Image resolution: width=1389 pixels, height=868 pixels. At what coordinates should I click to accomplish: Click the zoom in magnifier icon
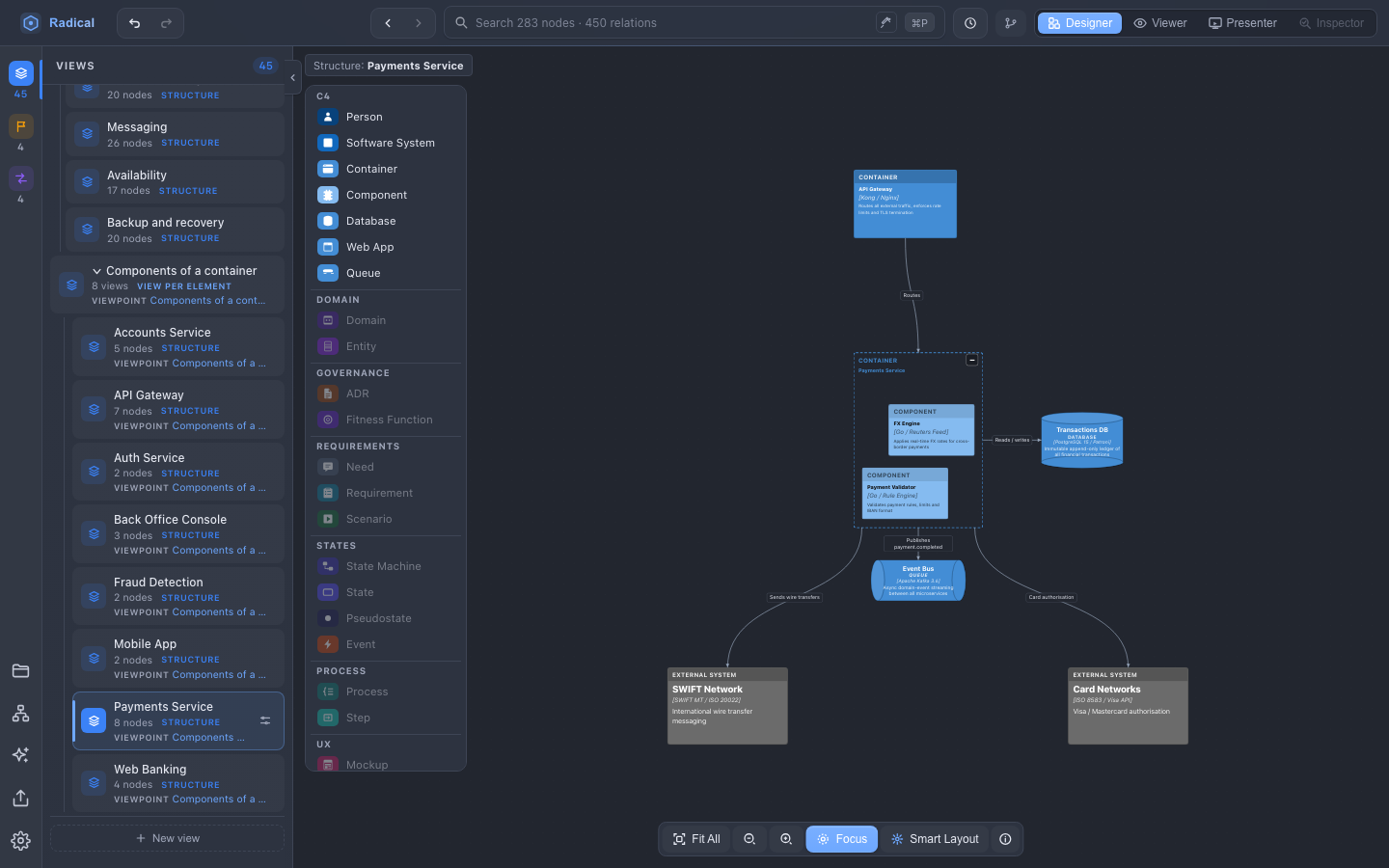point(786,839)
